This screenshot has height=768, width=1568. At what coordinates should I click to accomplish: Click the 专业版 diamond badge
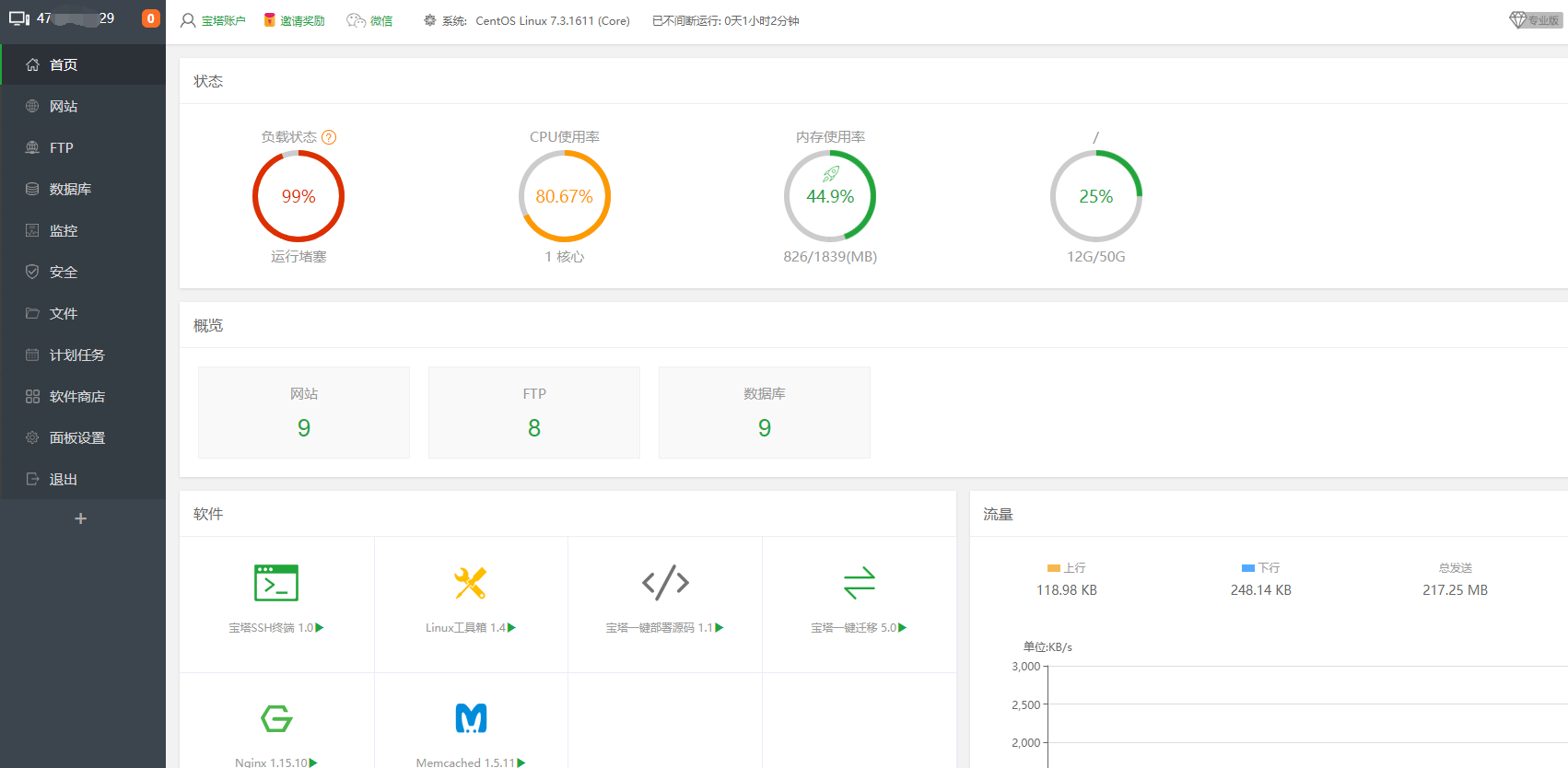coord(1536,20)
